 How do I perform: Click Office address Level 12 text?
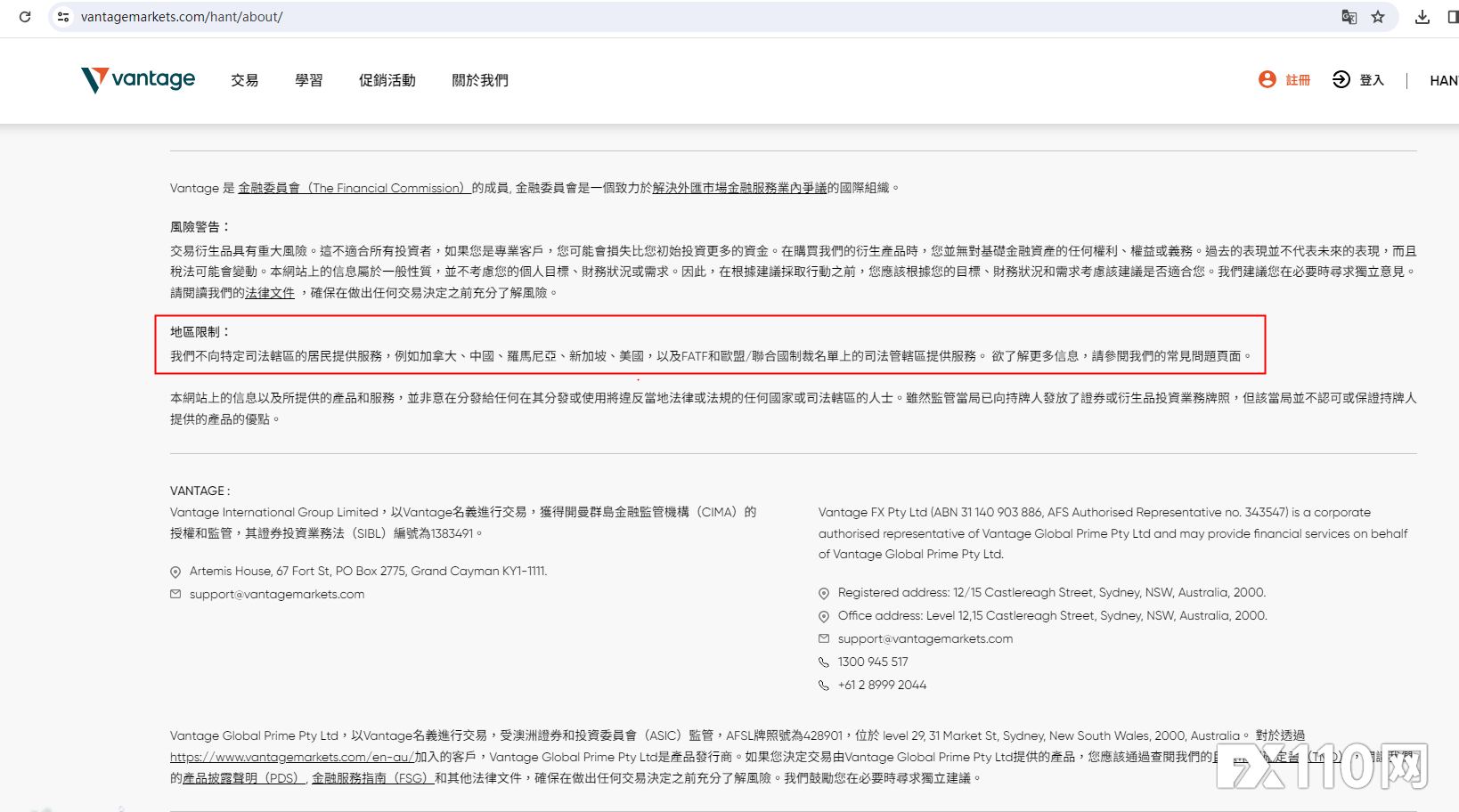pos(1053,616)
